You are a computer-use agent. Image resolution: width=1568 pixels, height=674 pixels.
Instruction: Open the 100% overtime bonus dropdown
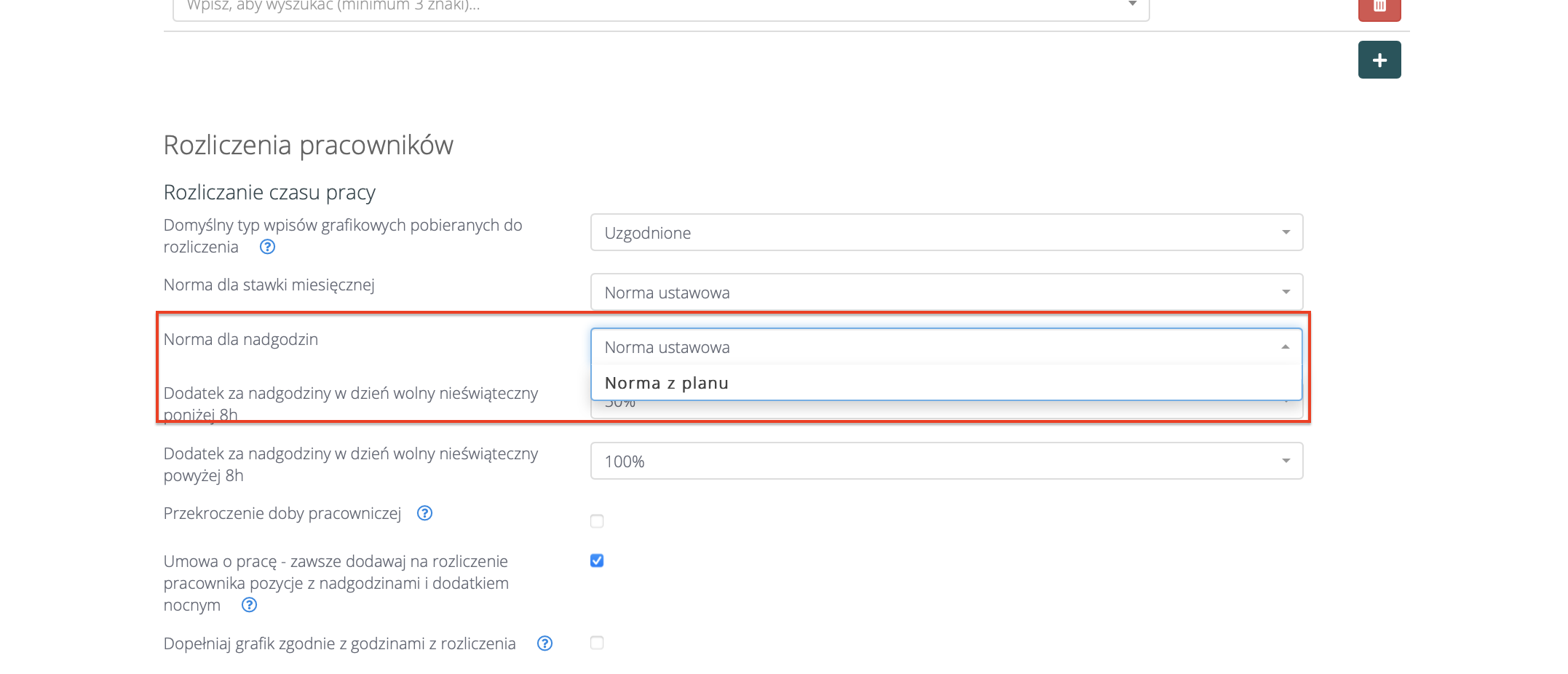click(x=946, y=461)
